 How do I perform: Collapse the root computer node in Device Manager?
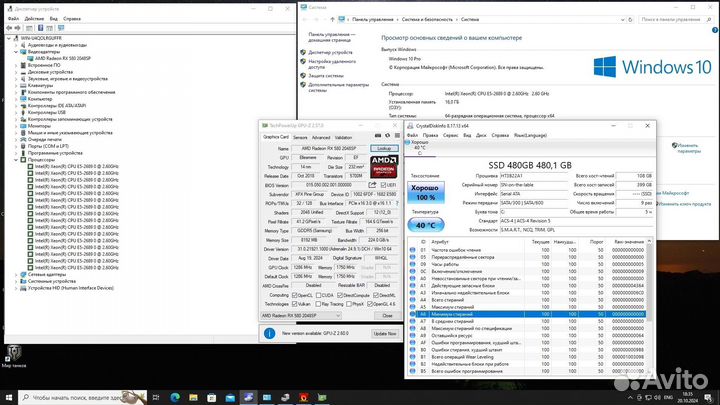click(x=9, y=39)
